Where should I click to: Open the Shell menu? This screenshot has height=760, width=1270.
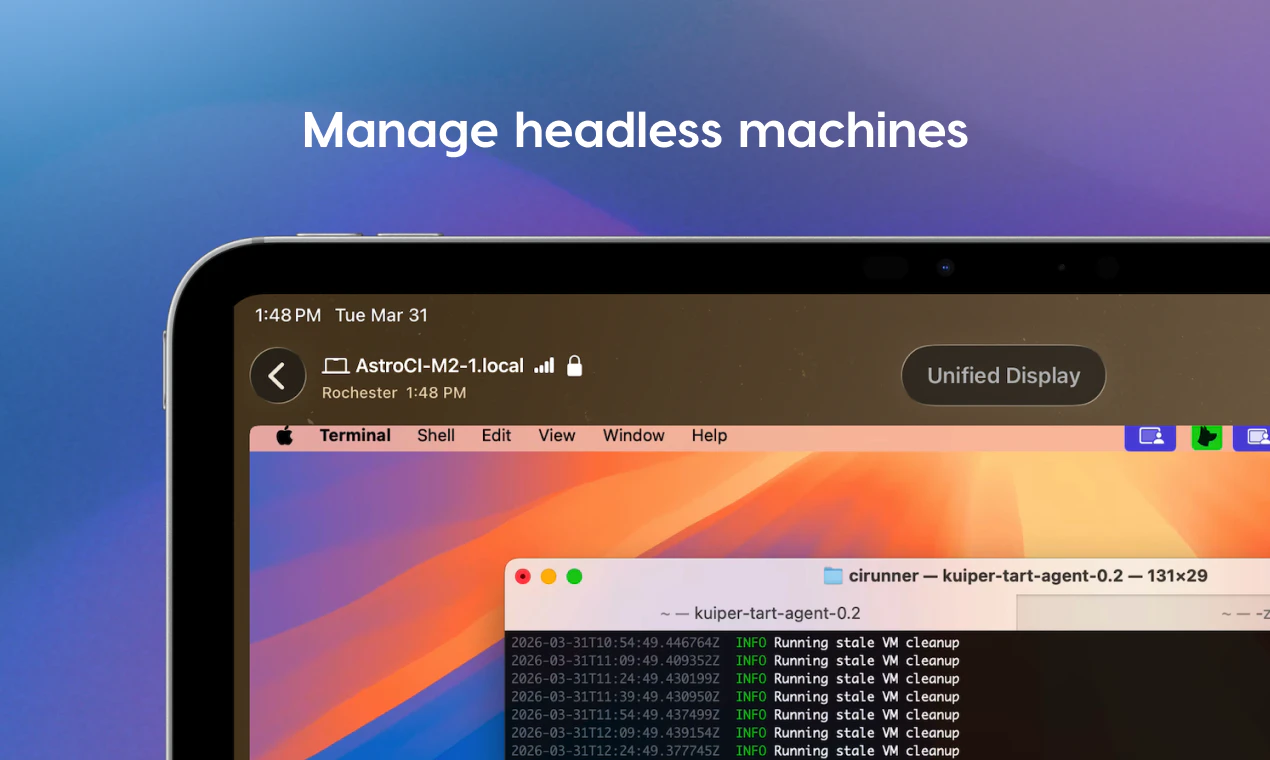coord(436,436)
